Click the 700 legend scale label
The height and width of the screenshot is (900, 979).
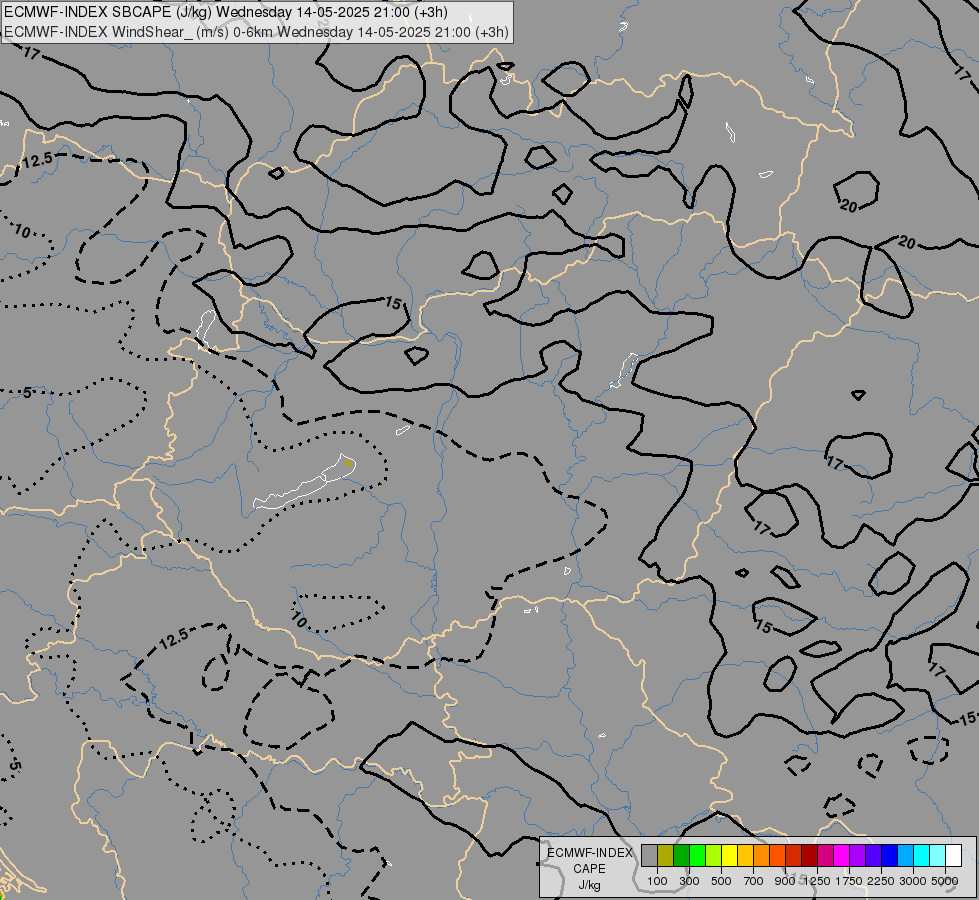[754, 881]
